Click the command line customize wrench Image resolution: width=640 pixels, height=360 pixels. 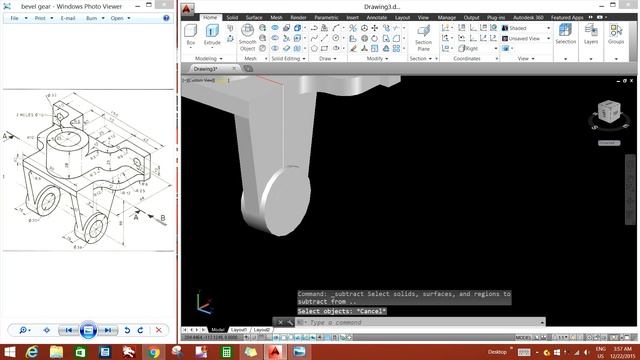coord(290,322)
